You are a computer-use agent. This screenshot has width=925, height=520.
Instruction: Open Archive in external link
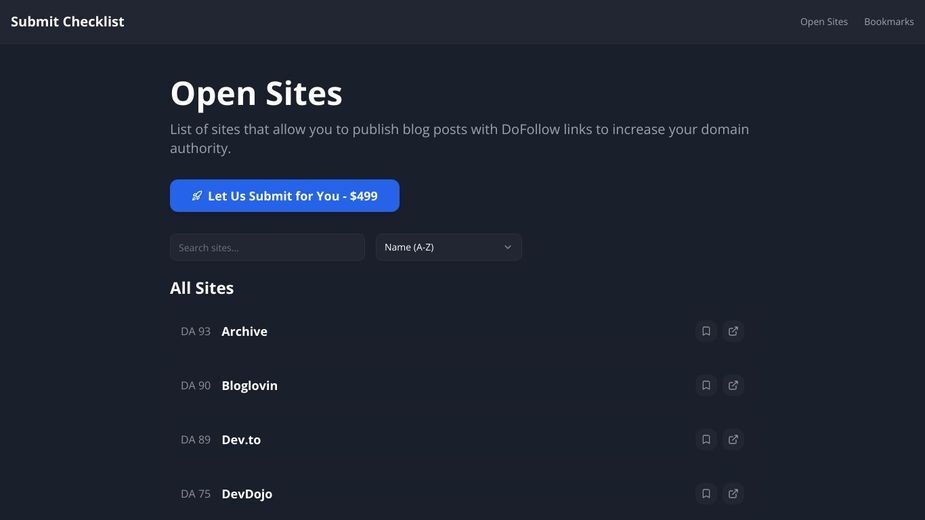click(x=733, y=331)
